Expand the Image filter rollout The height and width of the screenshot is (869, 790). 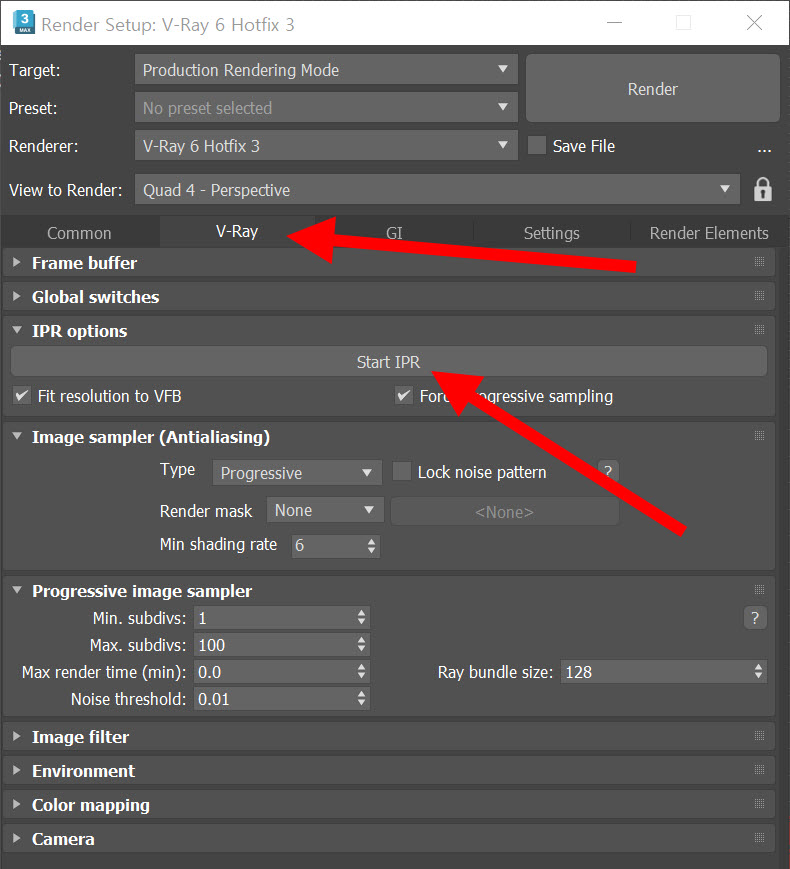click(x=17, y=737)
